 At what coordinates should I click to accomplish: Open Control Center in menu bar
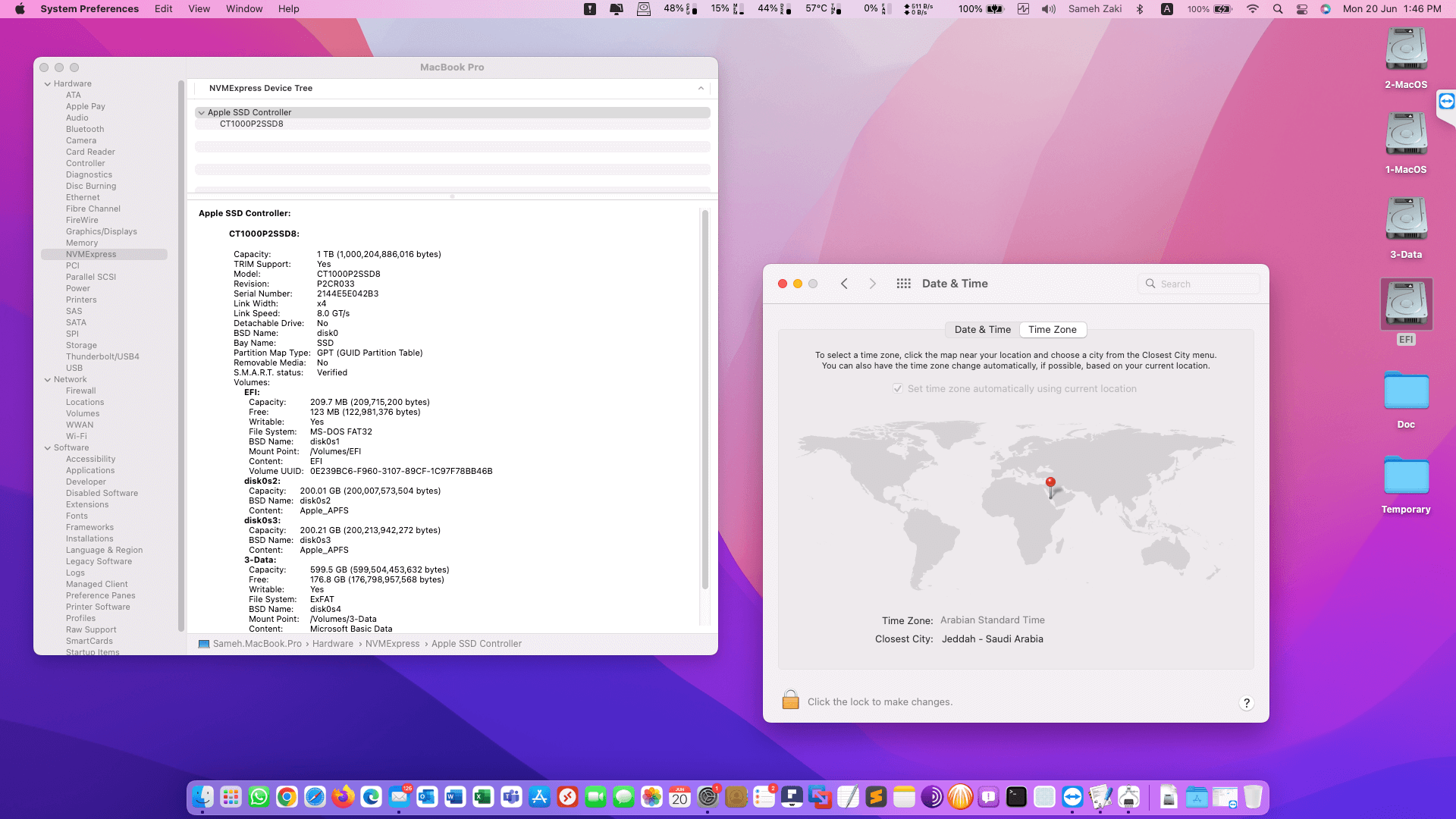click(x=1302, y=9)
